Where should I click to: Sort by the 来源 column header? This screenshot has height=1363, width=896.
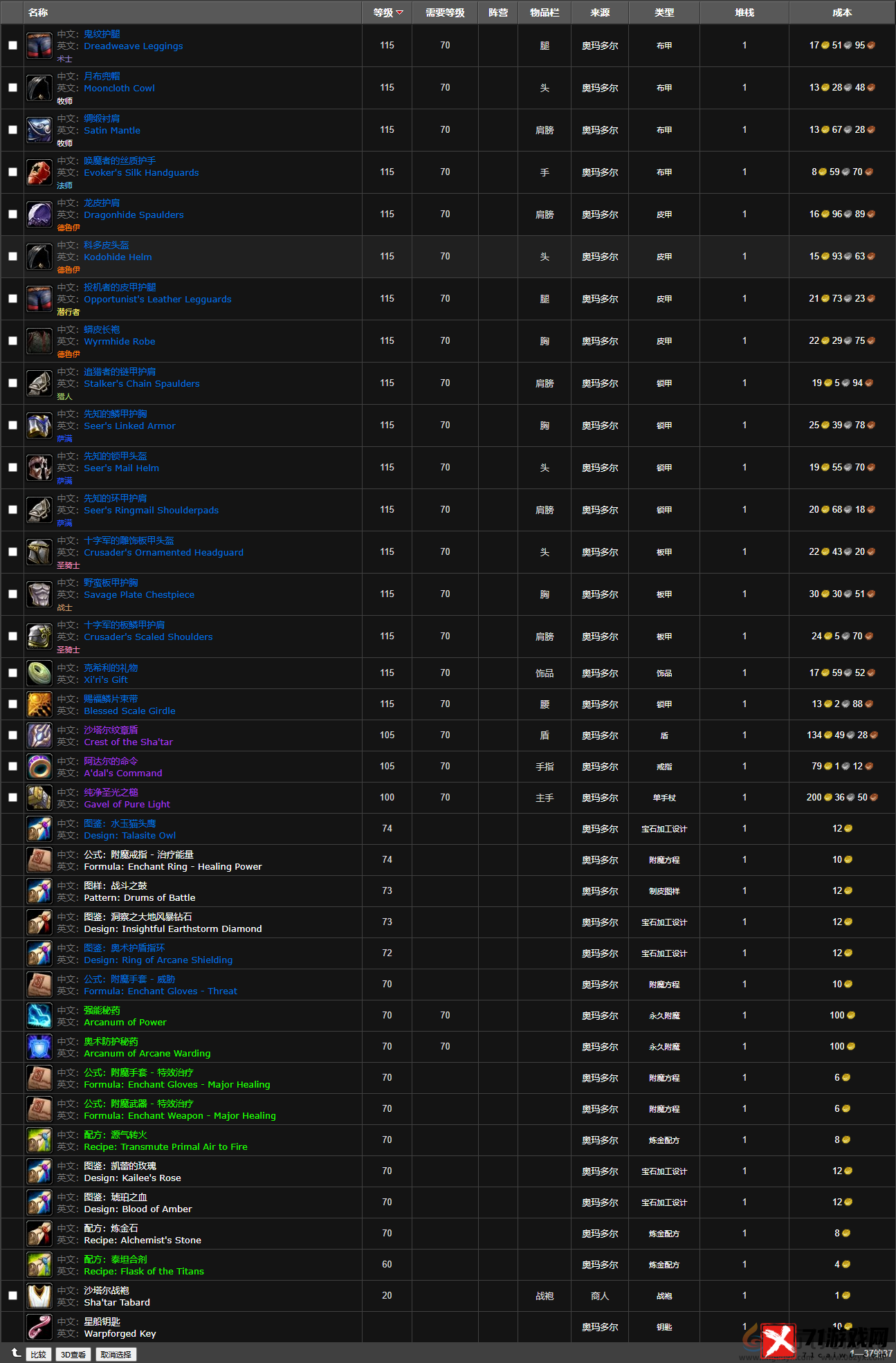tap(600, 12)
